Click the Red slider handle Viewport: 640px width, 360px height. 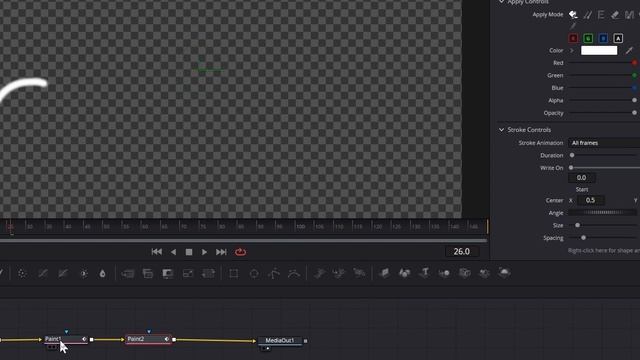point(634,63)
